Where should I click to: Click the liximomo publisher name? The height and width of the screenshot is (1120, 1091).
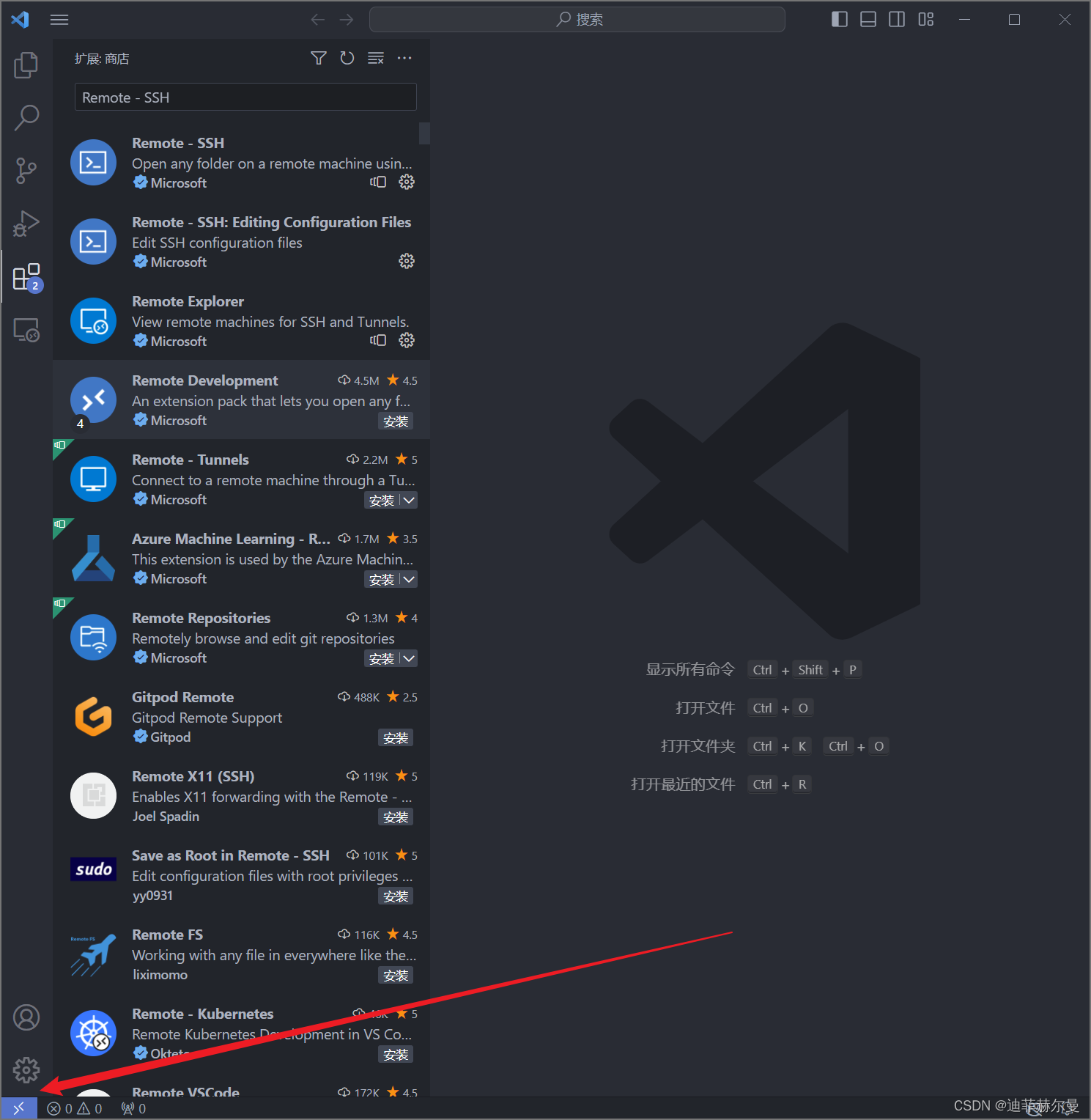(x=160, y=974)
